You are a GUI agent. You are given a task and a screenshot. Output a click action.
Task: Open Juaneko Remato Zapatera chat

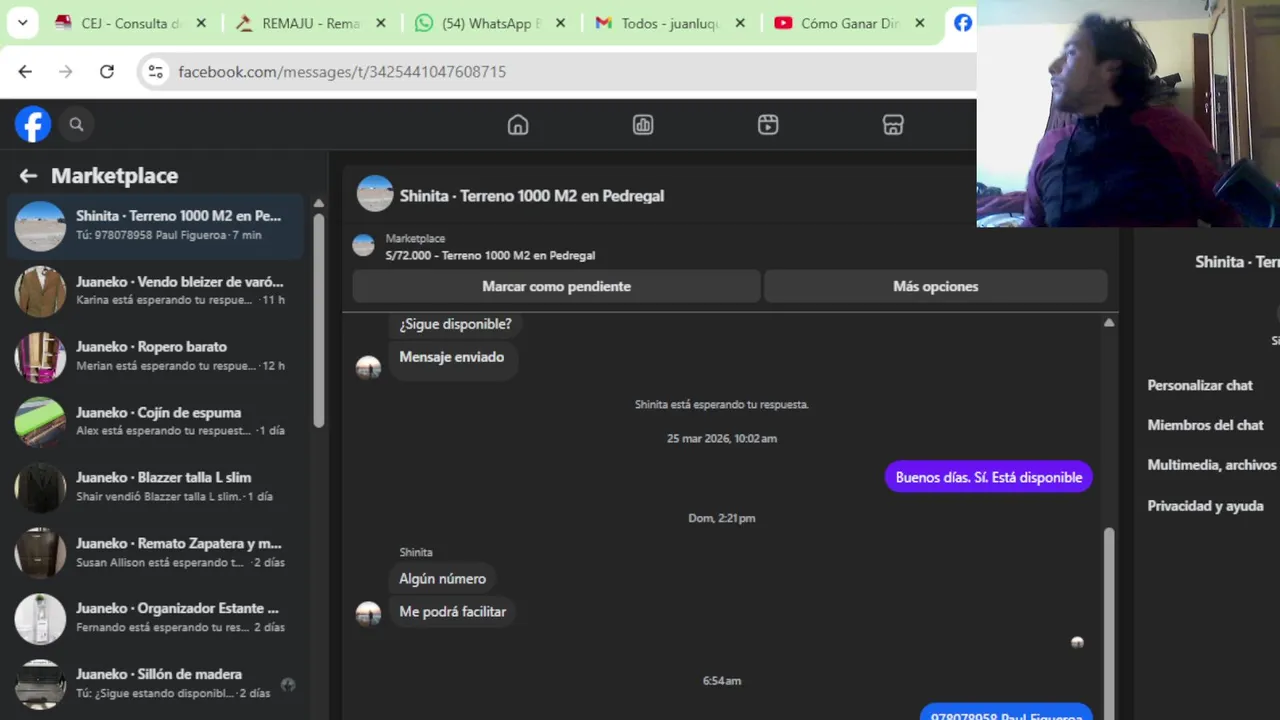coord(156,552)
